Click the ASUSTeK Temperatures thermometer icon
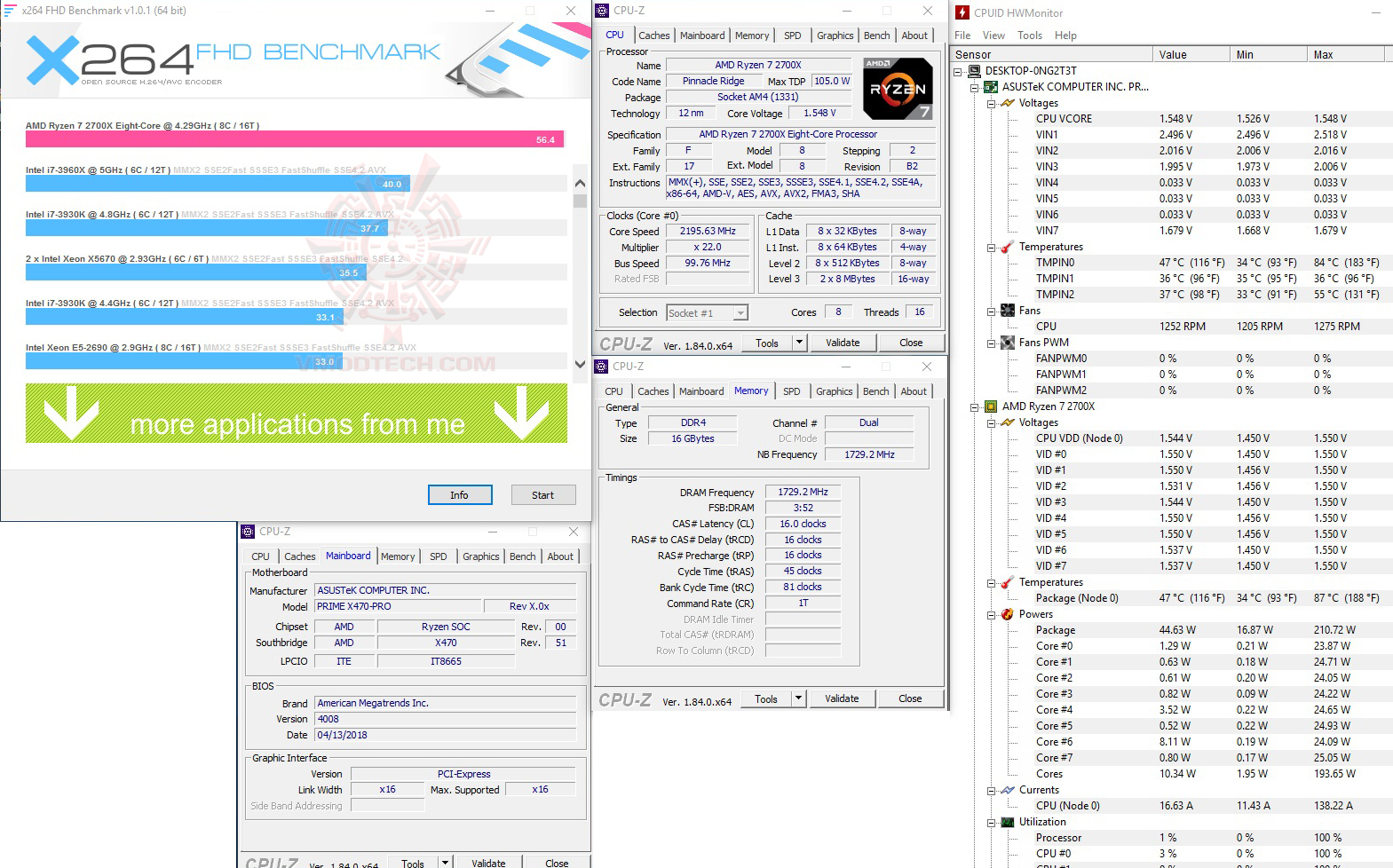Viewport: 1393px width, 868px height. pyautogui.click(x=1008, y=247)
